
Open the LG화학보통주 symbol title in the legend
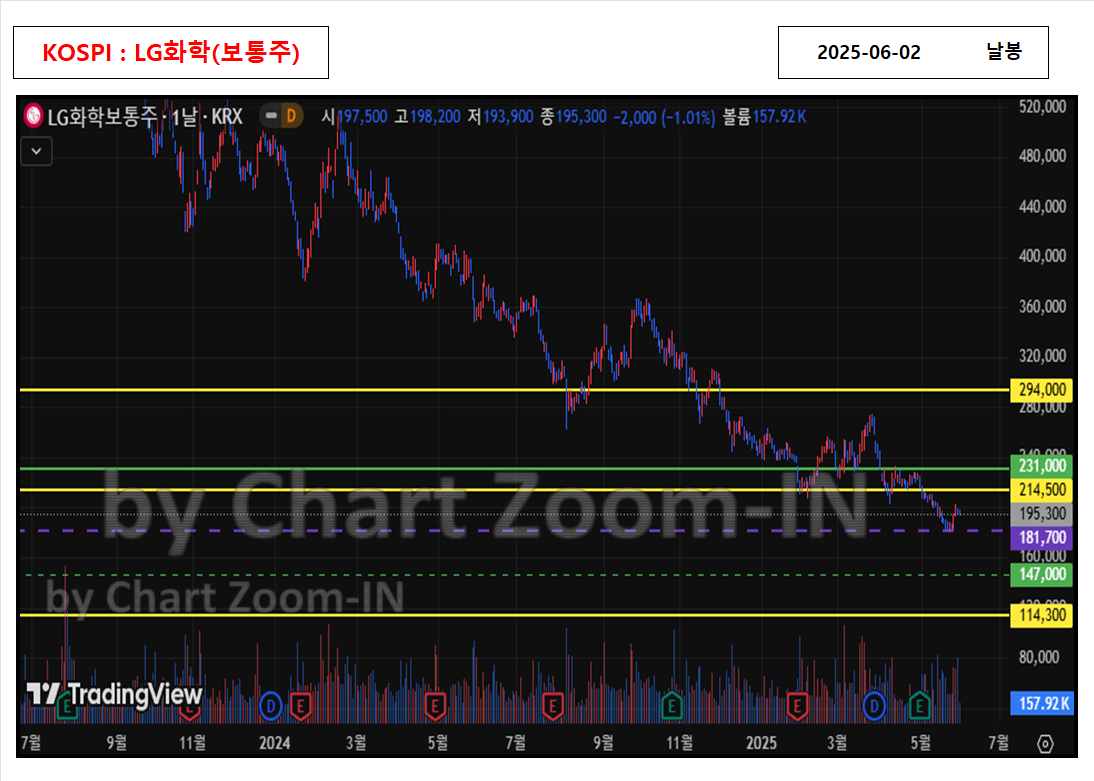point(145,116)
